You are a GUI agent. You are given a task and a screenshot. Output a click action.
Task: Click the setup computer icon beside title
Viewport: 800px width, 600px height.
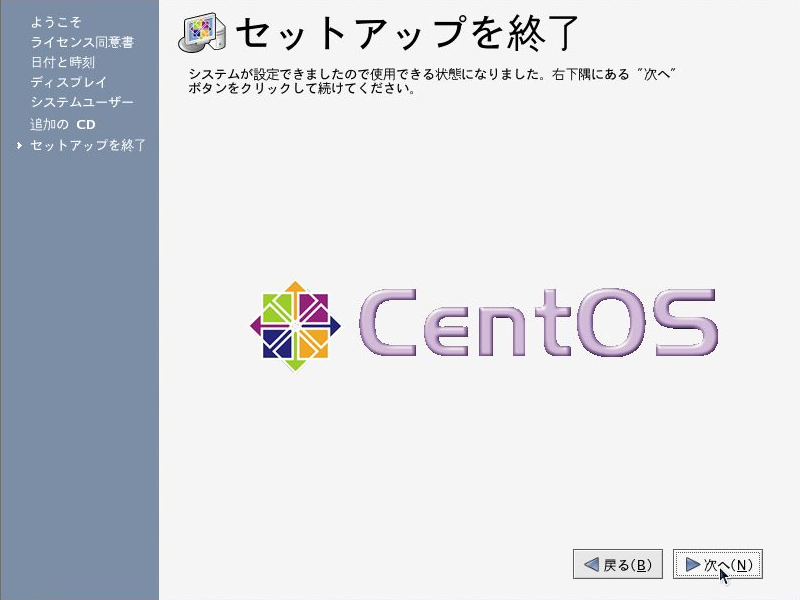click(202, 33)
